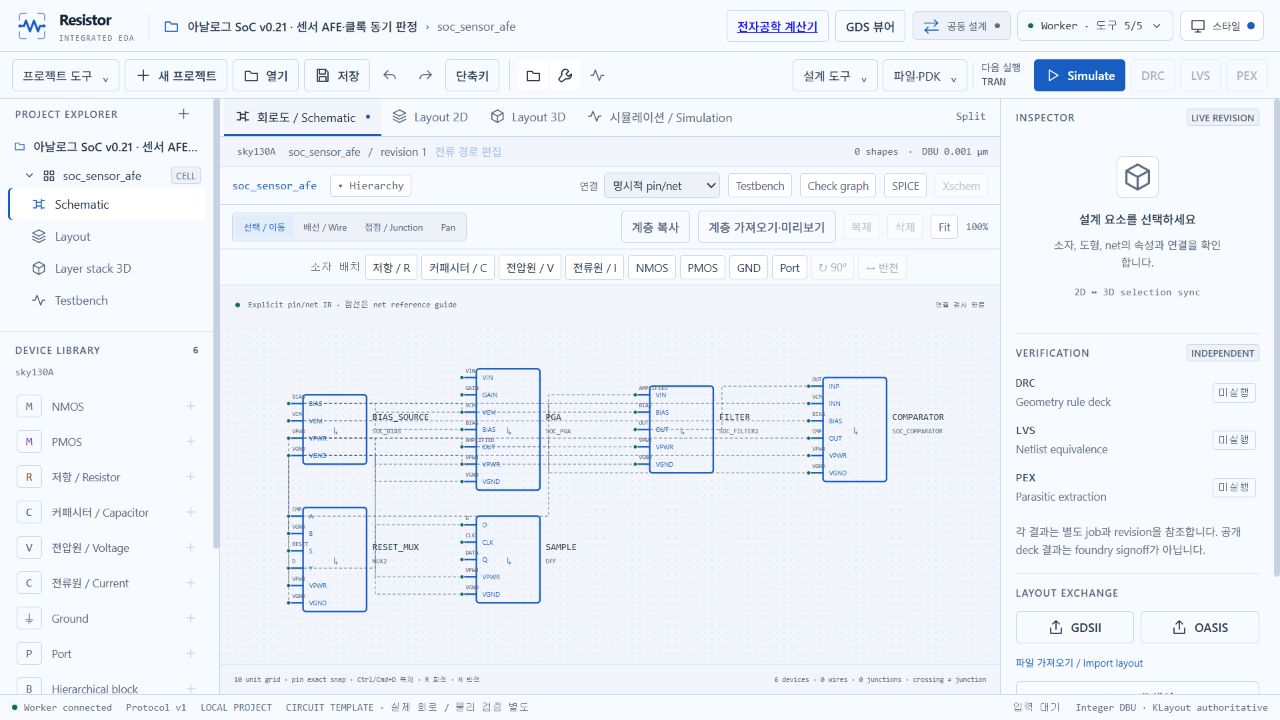Add Capacitor device with its plus icon
1280x720 pixels.
(190, 513)
